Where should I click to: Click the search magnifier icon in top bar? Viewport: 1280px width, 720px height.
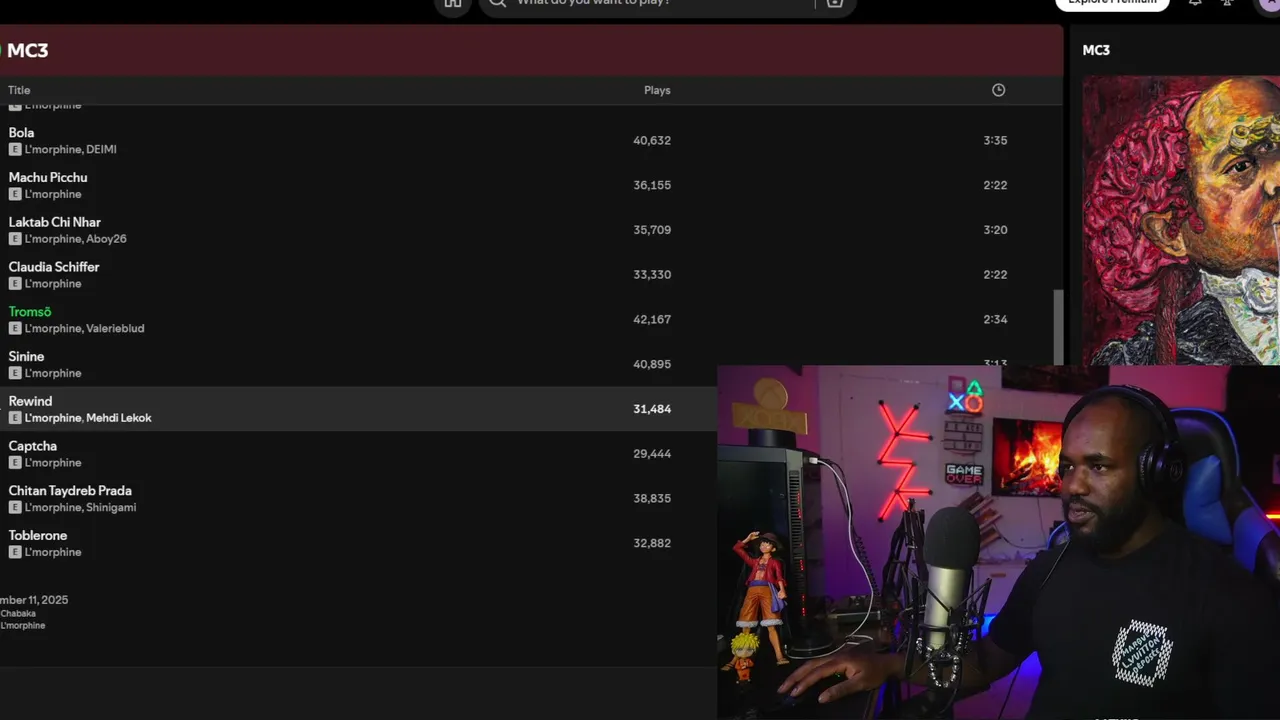[498, 3]
